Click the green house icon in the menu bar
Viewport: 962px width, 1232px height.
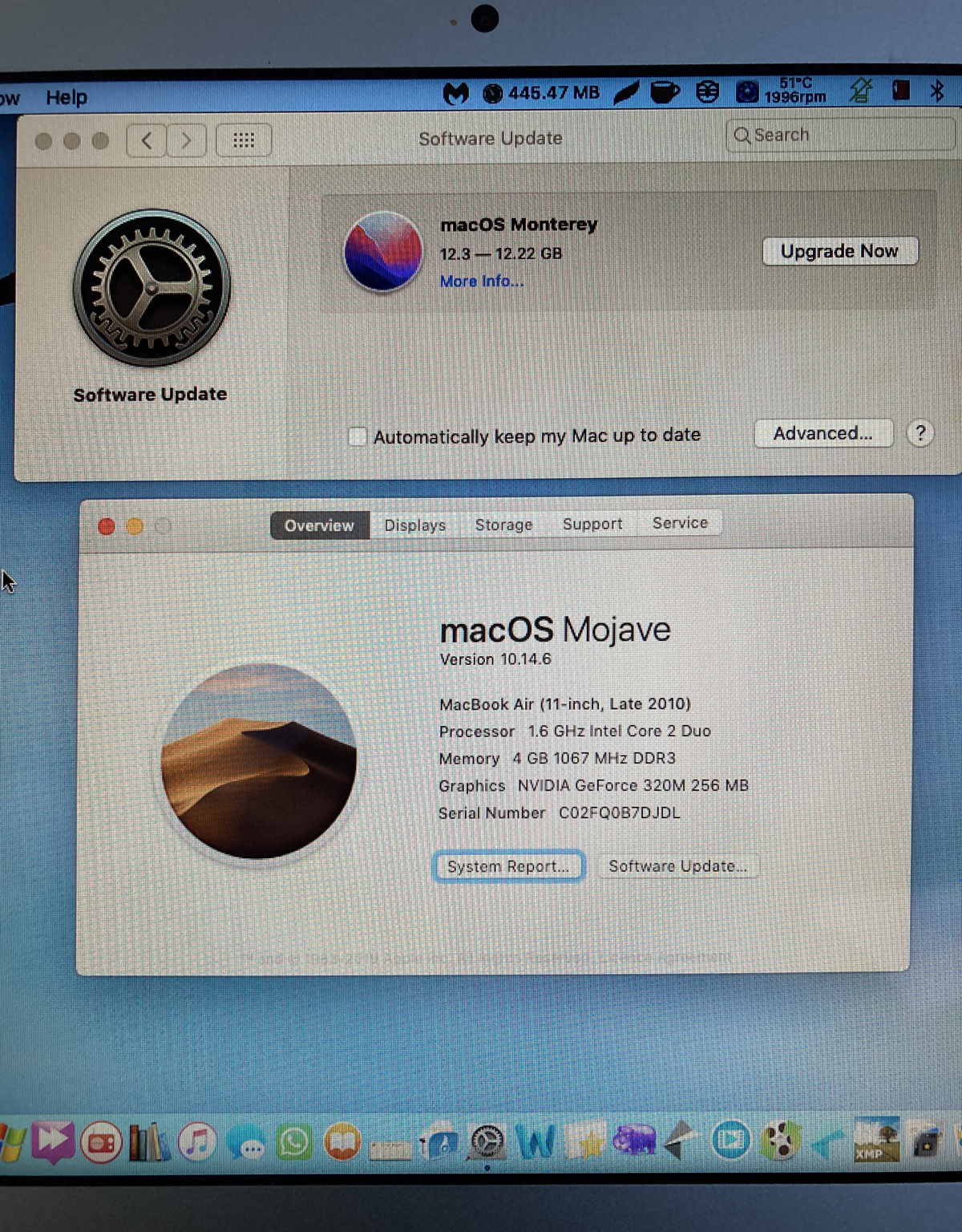point(861,91)
